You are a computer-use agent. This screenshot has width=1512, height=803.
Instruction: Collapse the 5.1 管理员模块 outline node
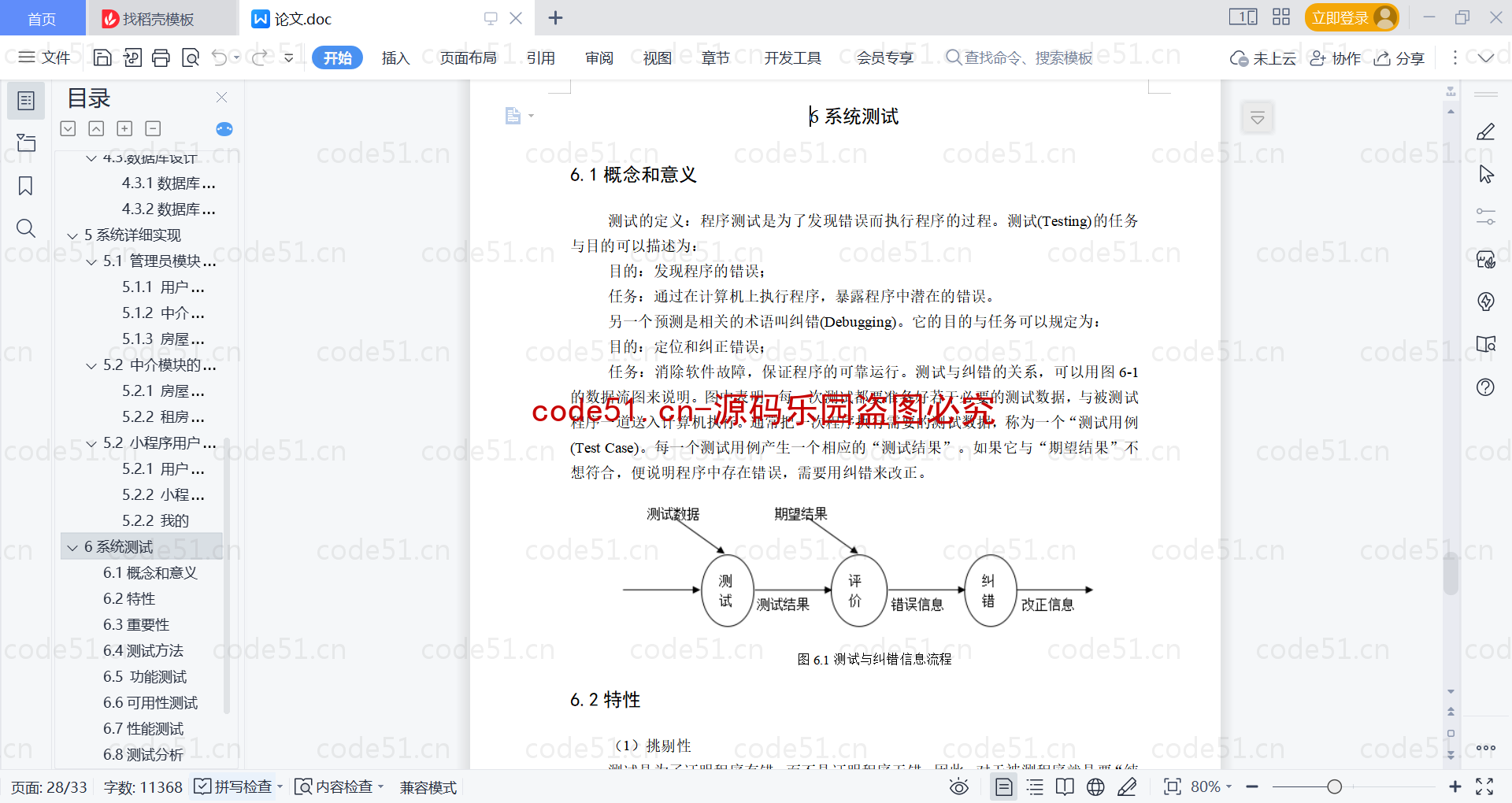point(91,261)
